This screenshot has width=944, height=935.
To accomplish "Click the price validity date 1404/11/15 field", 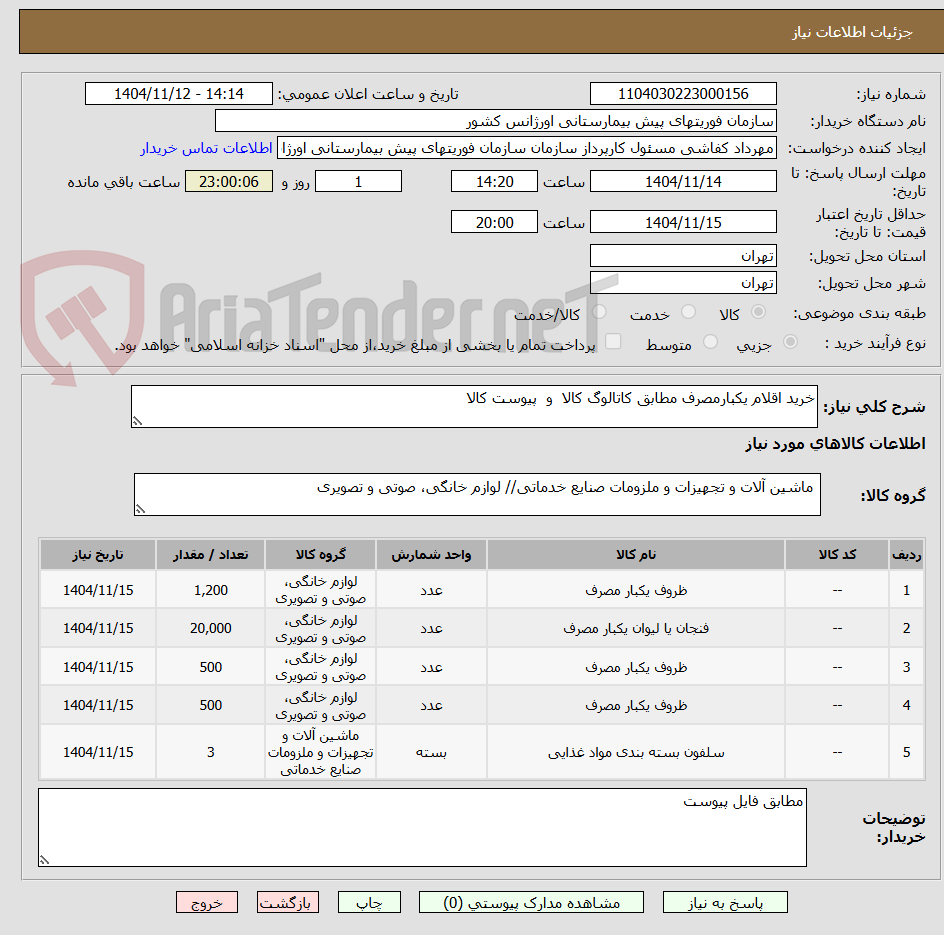I will click(x=683, y=222).
